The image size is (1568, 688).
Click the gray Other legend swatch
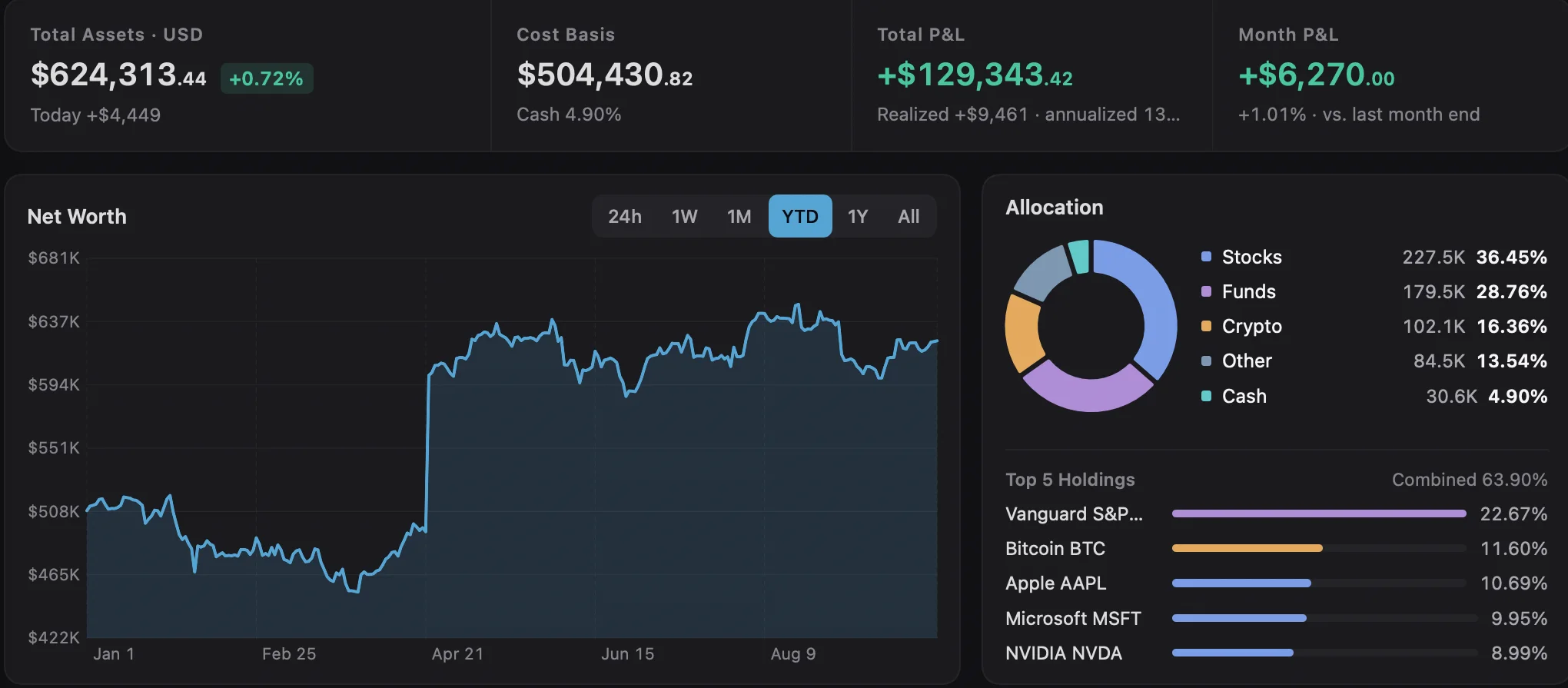[1206, 361]
